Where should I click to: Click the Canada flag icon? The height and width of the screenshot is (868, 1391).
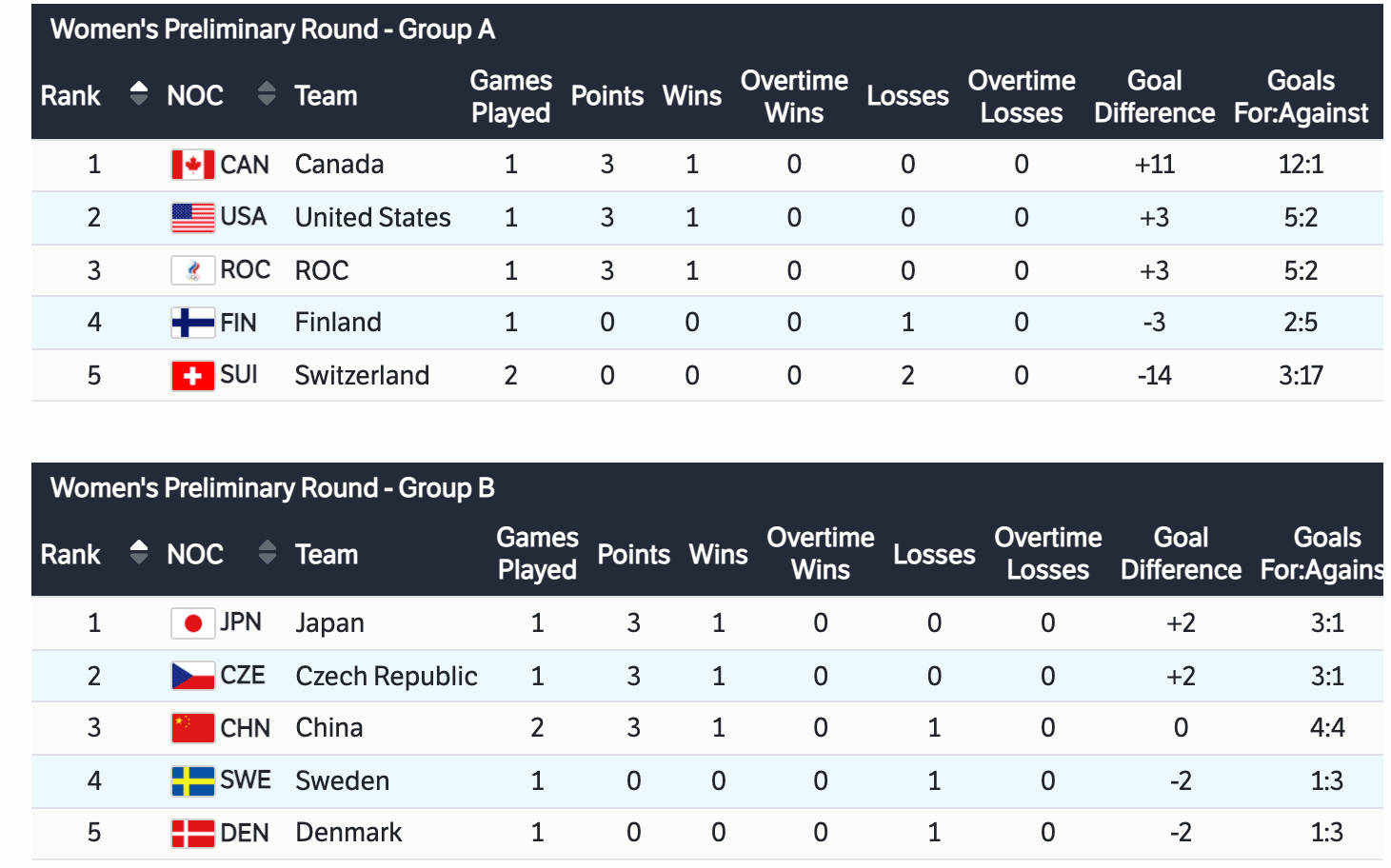pyautogui.click(x=192, y=165)
